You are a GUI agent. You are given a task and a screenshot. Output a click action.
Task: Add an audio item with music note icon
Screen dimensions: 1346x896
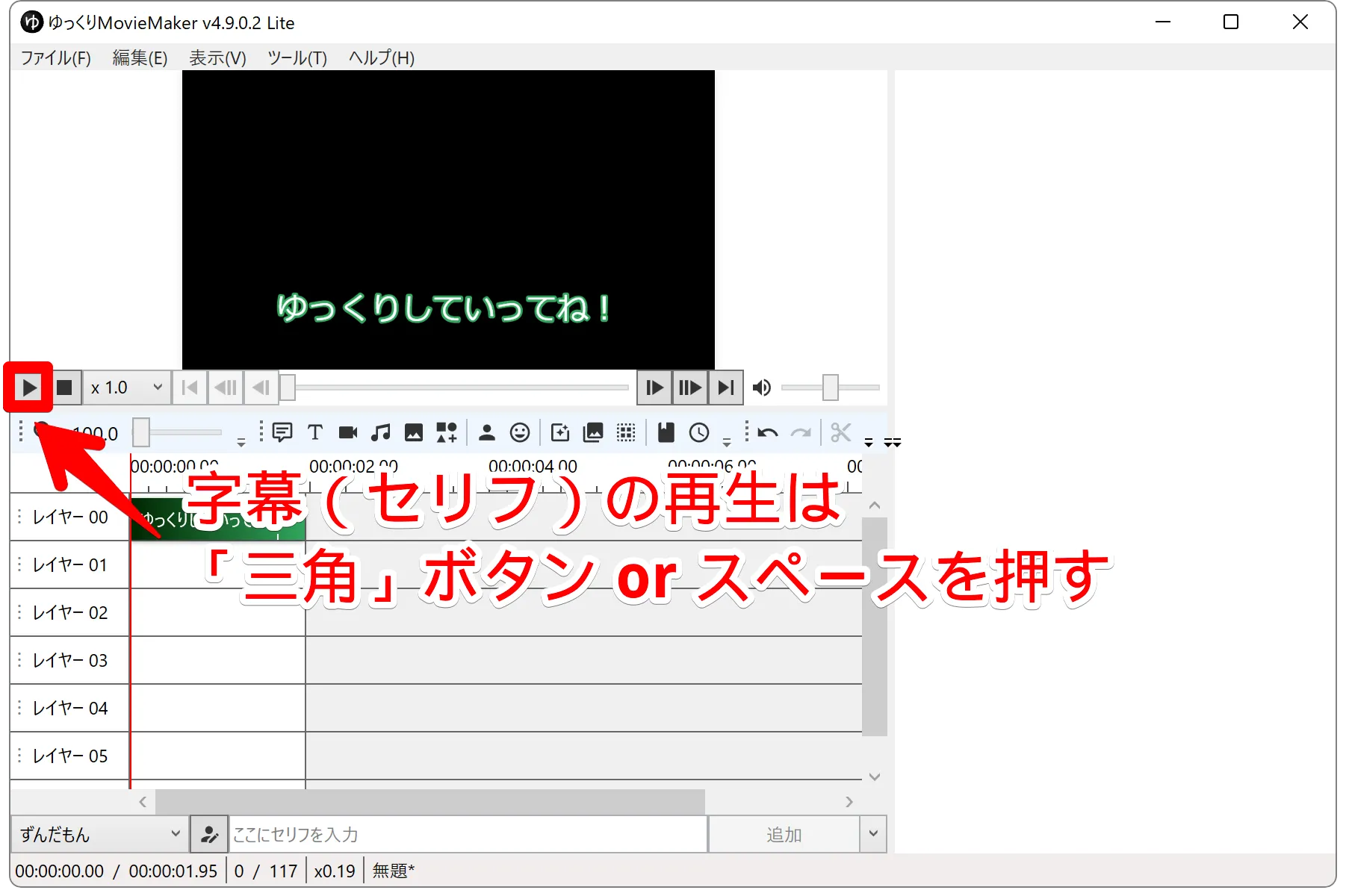click(x=380, y=432)
